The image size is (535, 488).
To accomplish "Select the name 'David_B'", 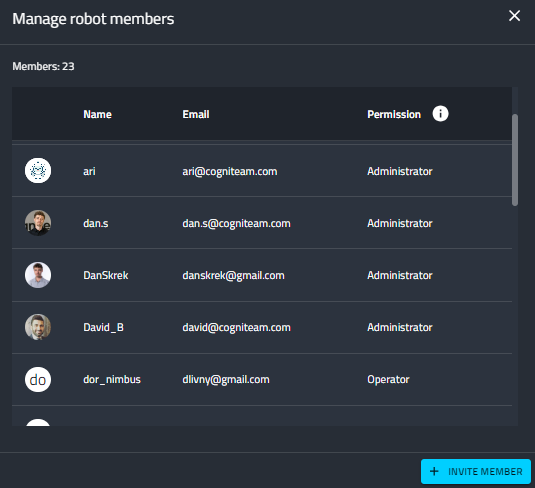I will coord(103,328).
